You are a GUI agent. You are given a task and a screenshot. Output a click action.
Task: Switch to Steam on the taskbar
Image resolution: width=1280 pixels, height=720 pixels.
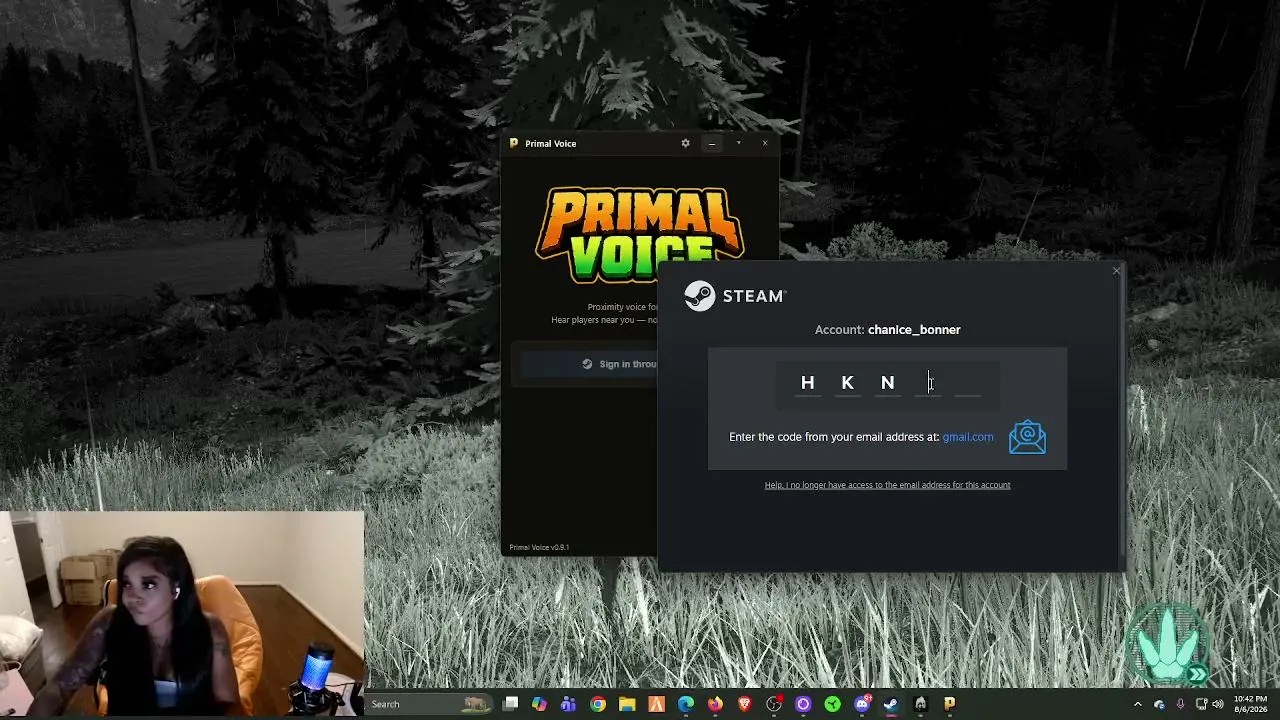[891, 704]
